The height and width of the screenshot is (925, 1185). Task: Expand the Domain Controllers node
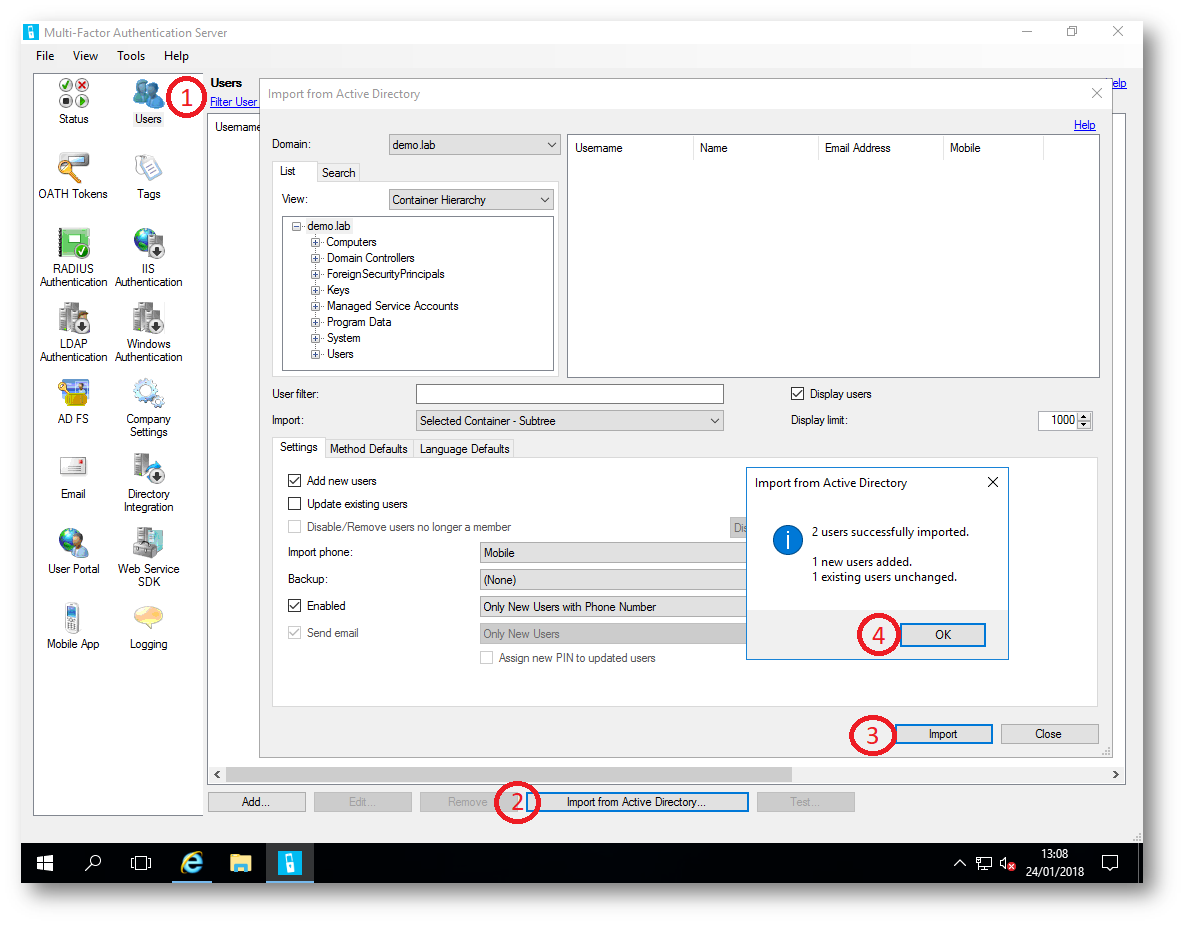(315, 258)
